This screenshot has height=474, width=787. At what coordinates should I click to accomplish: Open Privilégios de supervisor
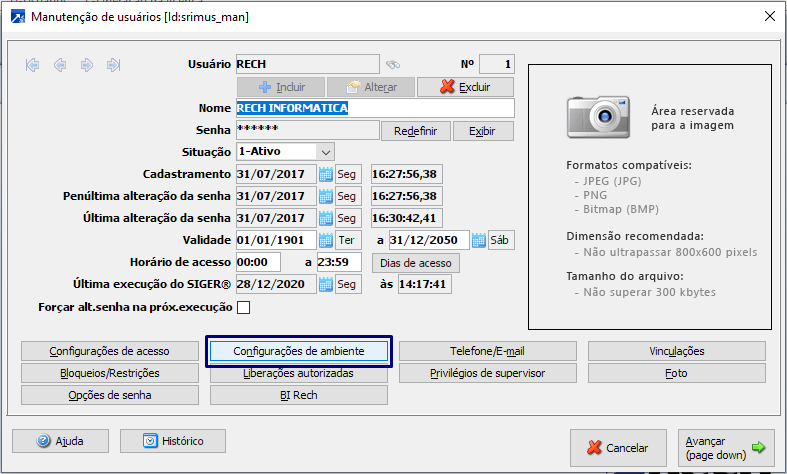coord(487,373)
